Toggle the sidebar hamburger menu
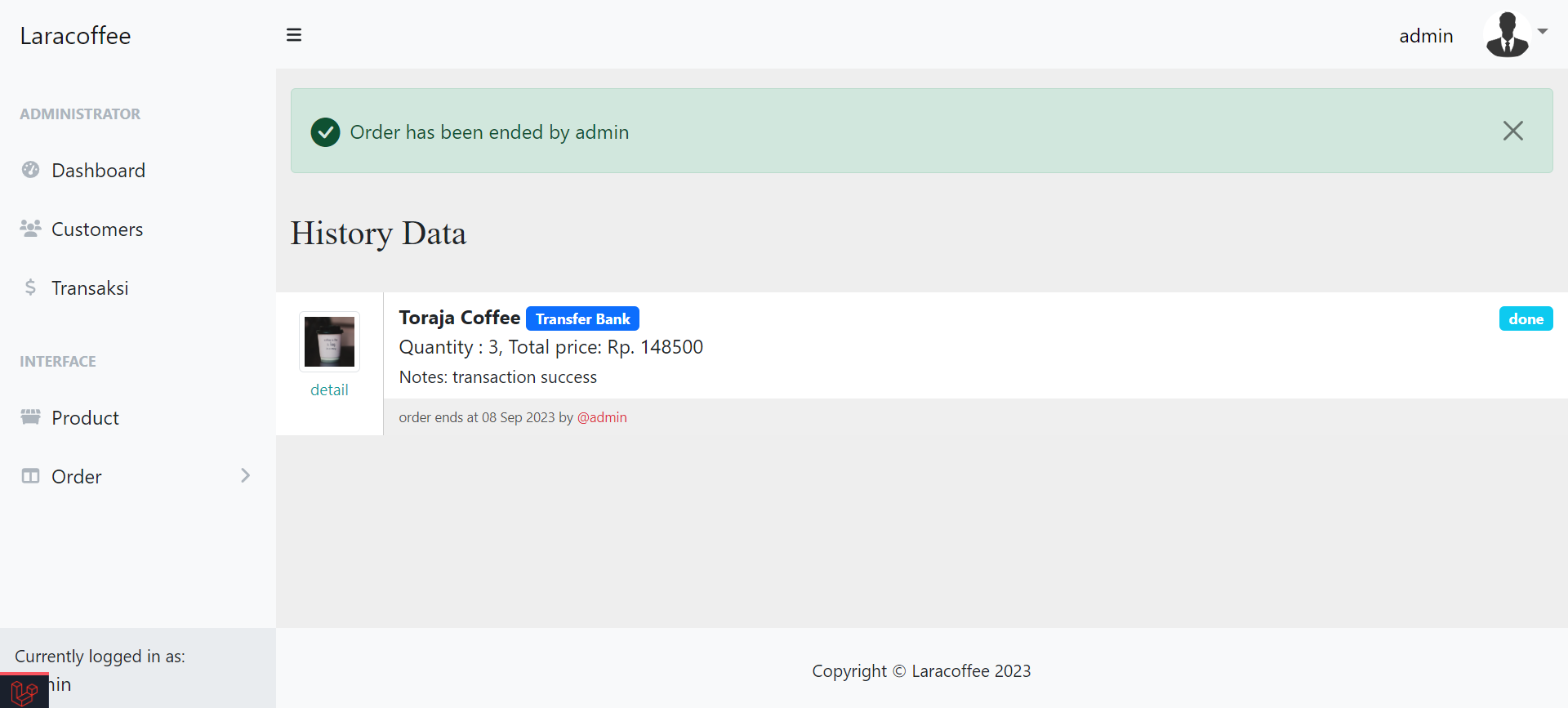 (x=294, y=35)
